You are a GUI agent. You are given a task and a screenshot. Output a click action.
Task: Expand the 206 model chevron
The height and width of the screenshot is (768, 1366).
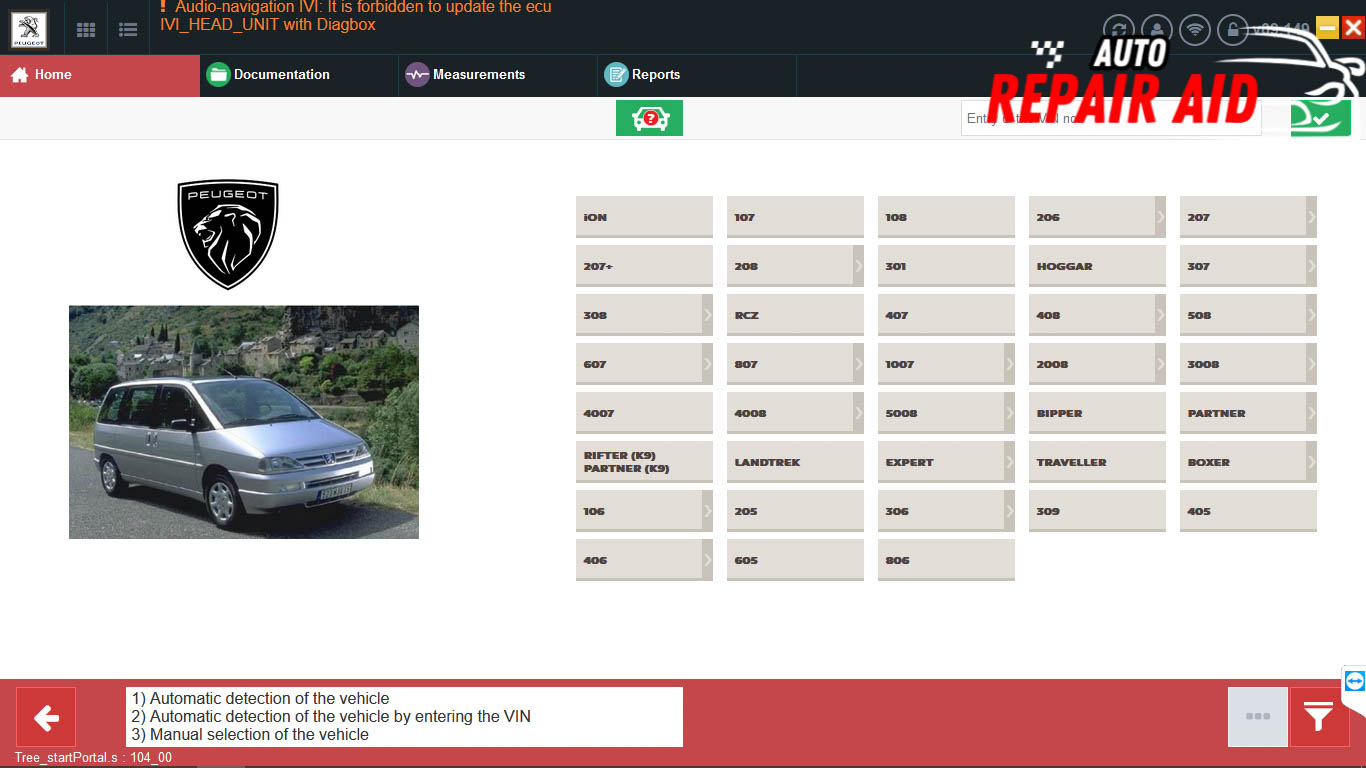[1160, 217]
